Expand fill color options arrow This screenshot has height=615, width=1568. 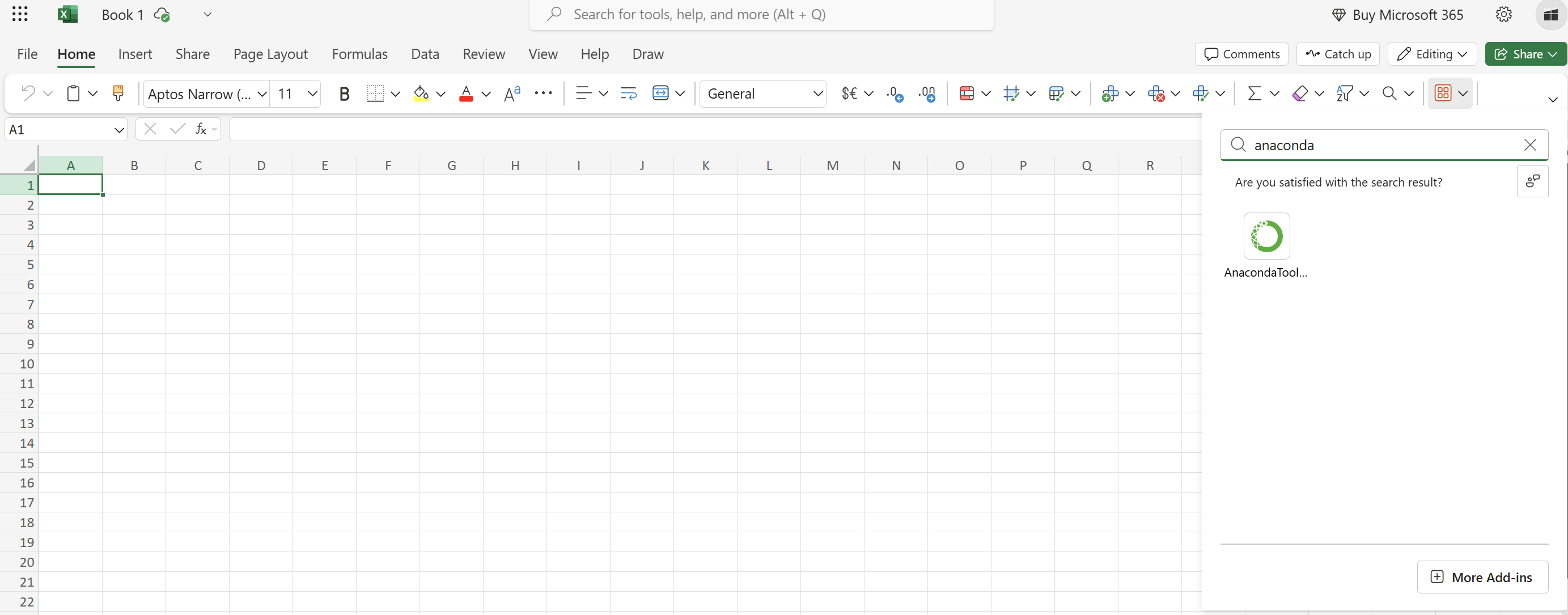(x=440, y=94)
